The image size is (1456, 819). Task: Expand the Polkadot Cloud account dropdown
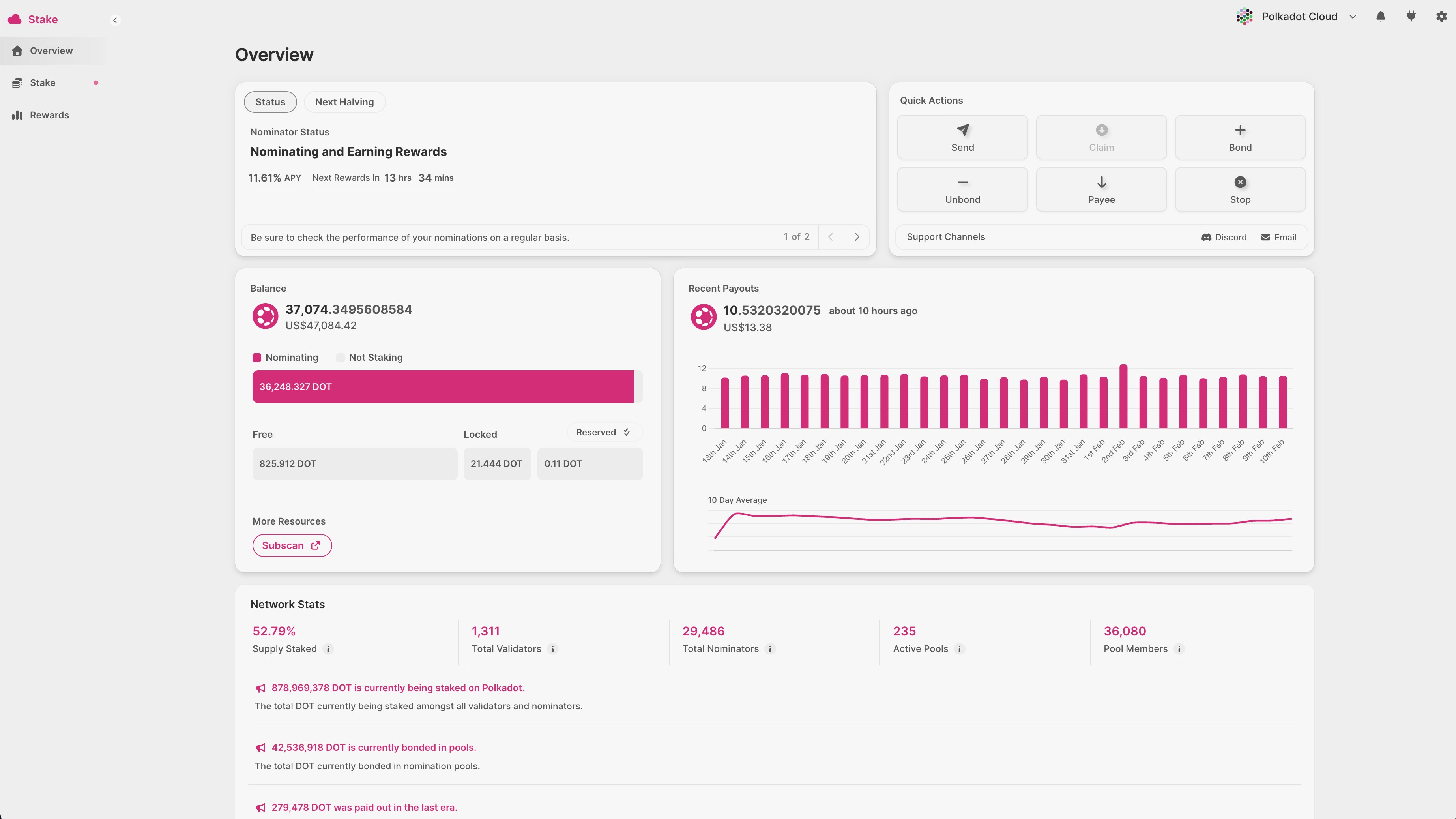point(1353,17)
